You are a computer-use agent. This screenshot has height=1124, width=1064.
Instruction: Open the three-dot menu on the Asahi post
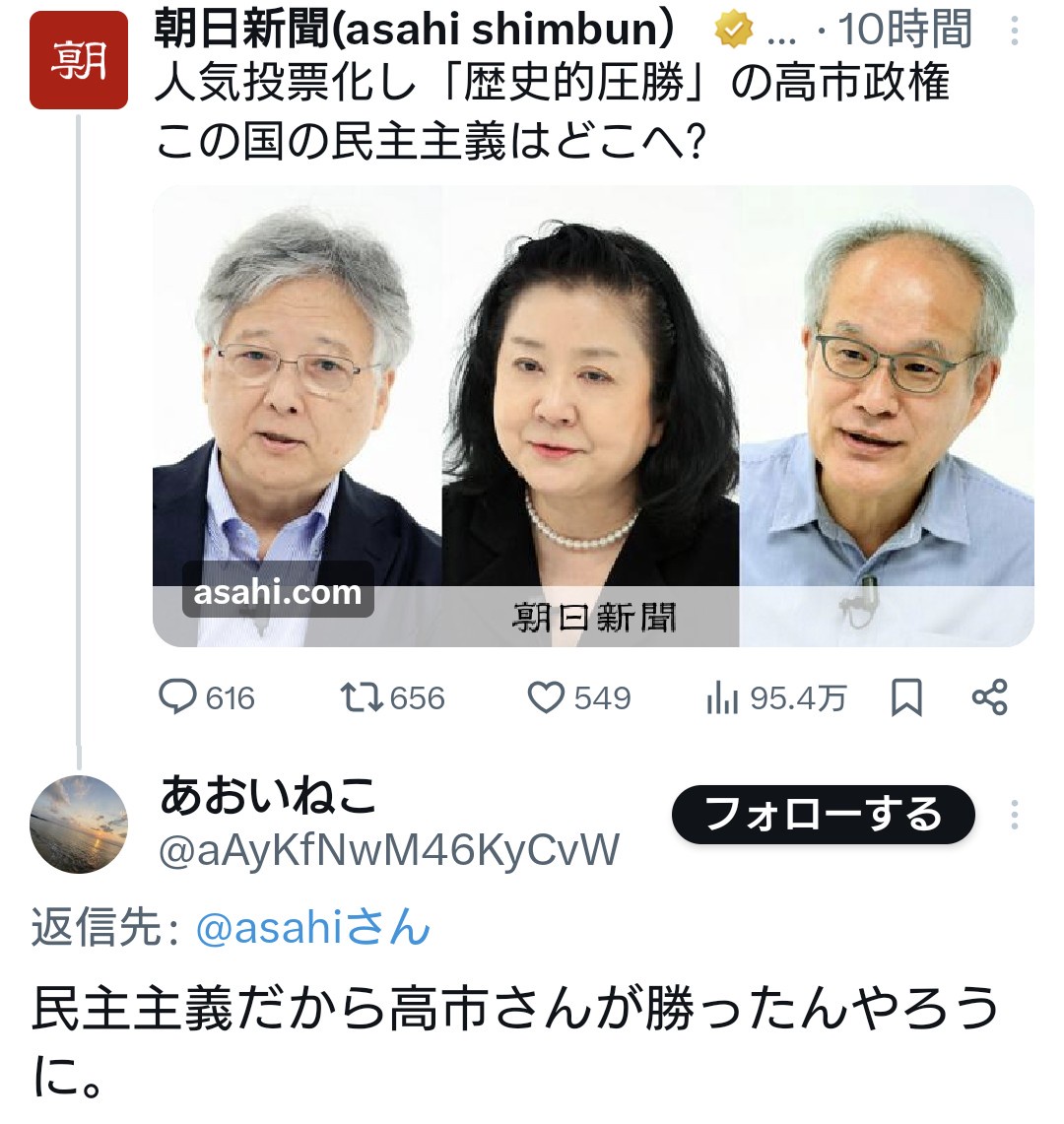(1015, 31)
